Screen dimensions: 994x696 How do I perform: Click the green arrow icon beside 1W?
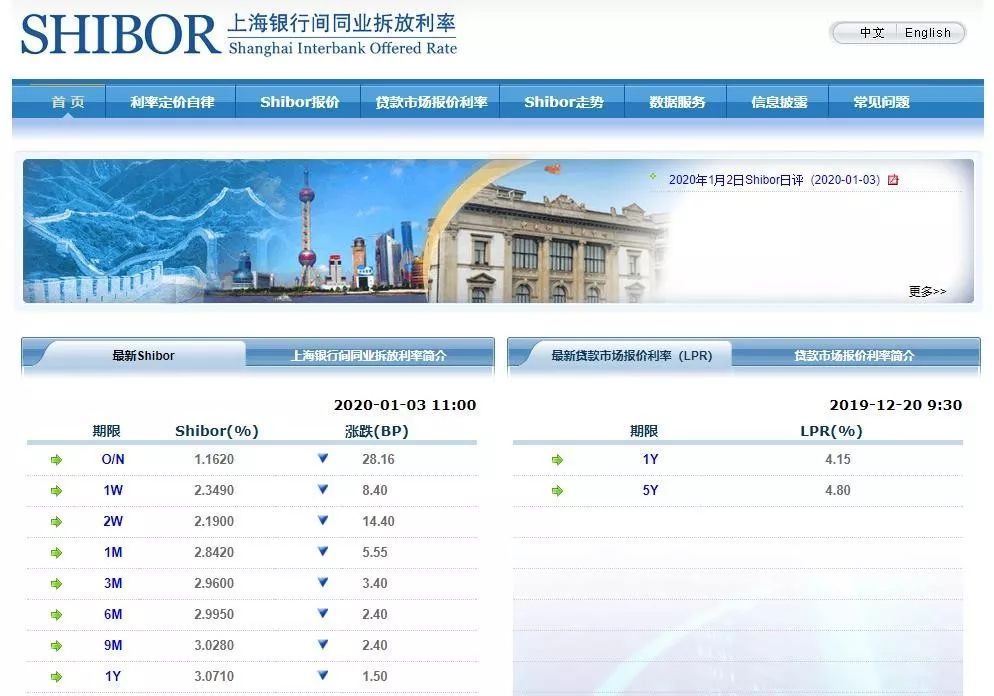click(57, 491)
